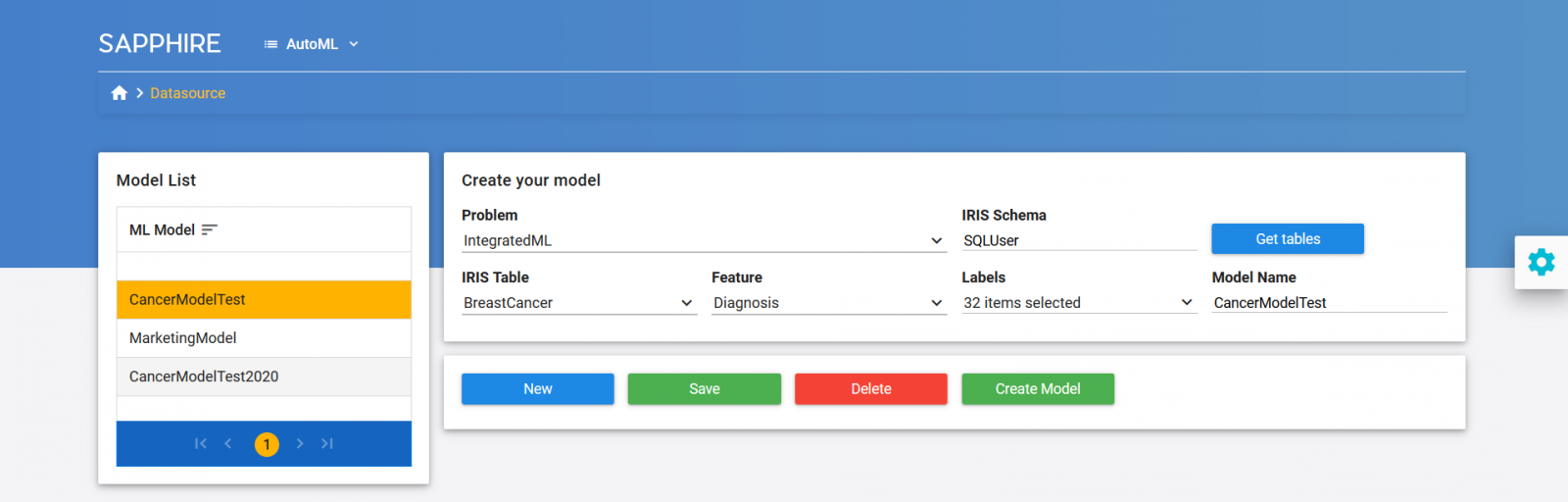This screenshot has height=502, width=1568.
Task: Jump to last page of model list
Action: [x=327, y=444]
